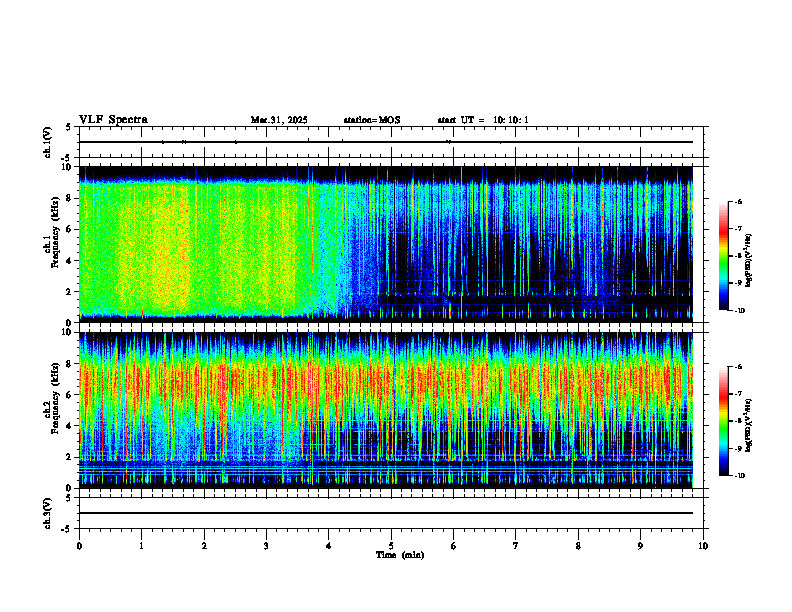Click time axis tick label "5"
Screen dimensions: 792x612
pos(391,546)
